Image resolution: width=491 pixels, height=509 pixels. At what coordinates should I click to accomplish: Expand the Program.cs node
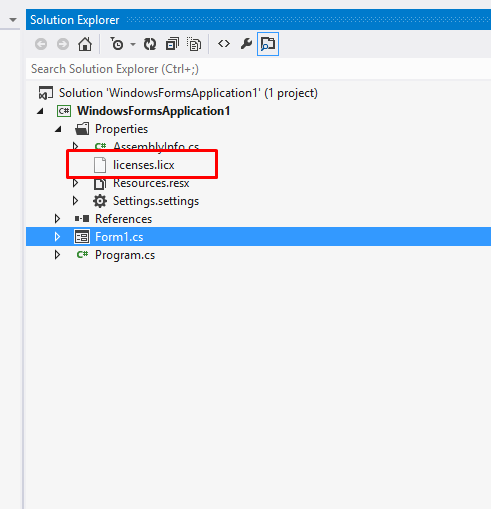pos(58,255)
